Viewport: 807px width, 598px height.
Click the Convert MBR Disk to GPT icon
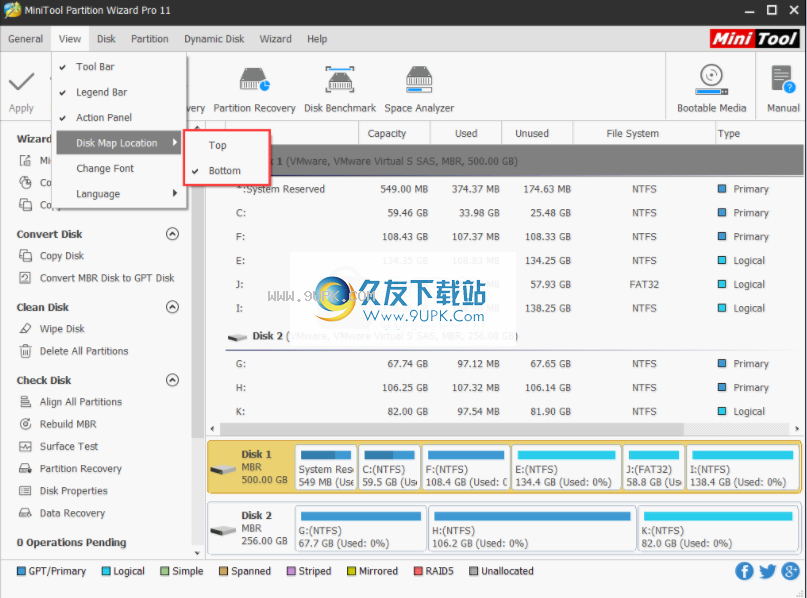tap(25, 278)
